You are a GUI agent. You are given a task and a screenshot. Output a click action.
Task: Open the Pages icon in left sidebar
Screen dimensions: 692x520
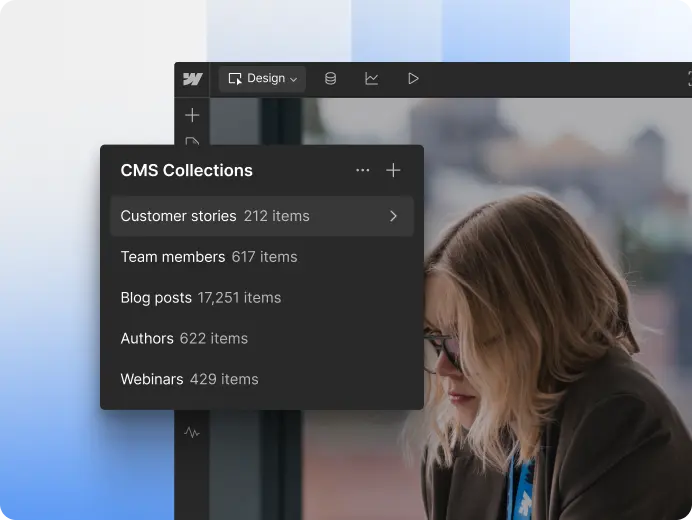point(192,141)
